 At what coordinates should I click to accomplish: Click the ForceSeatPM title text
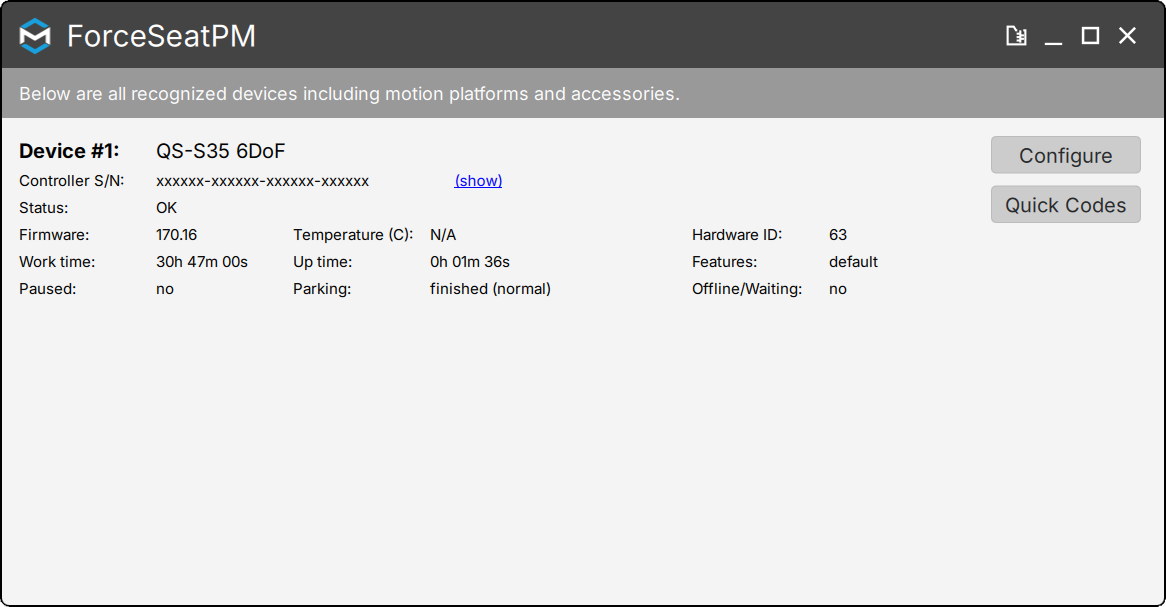coord(161,36)
